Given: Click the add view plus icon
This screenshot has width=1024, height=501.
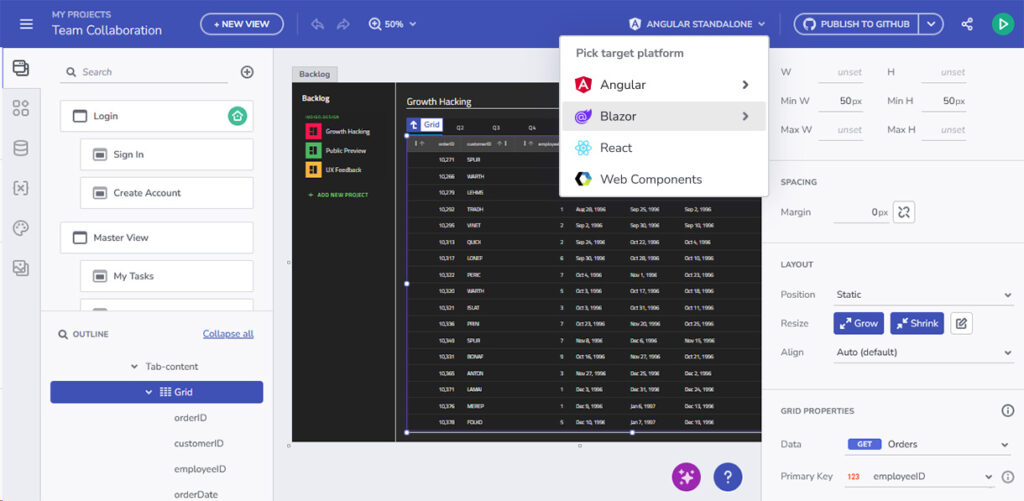Looking at the screenshot, I should click(x=247, y=73).
